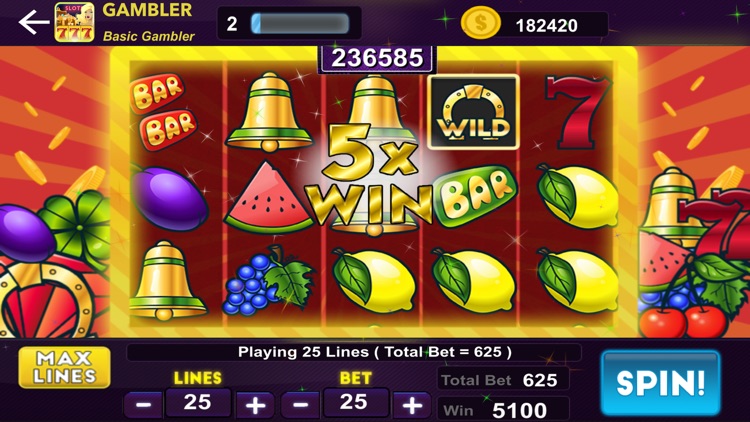Tap the purple plum symbol
The width and height of the screenshot is (750, 422).
pyautogui.click(x=169, y=199)
